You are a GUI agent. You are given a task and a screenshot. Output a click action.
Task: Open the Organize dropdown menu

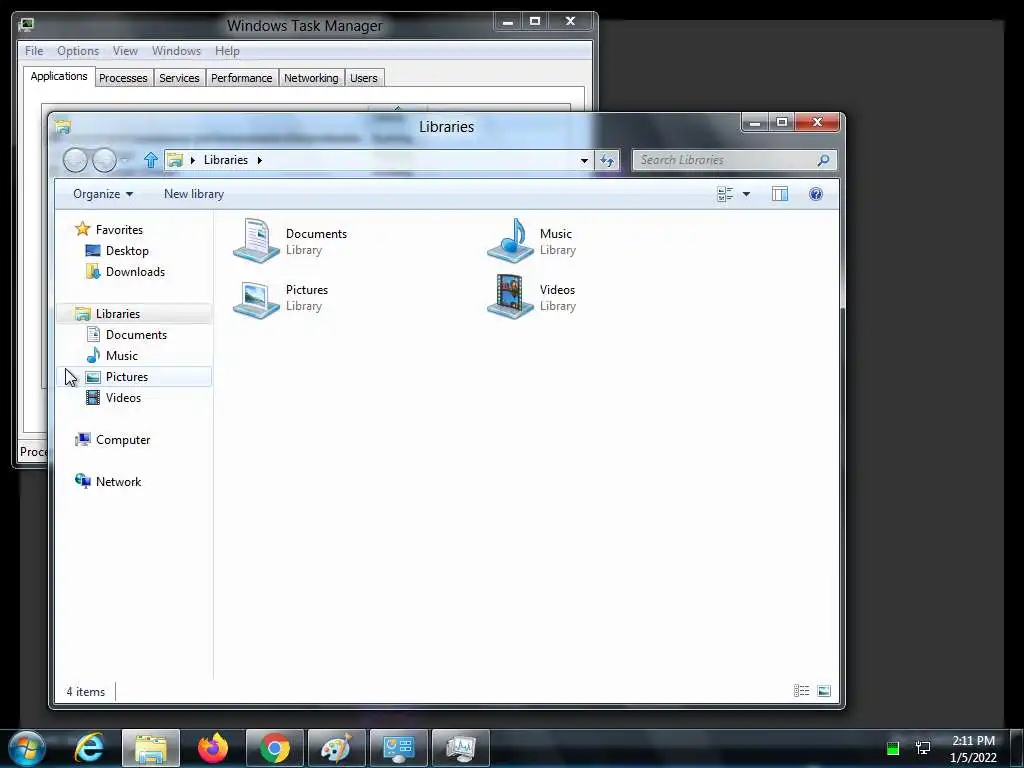tap(103, 194)
